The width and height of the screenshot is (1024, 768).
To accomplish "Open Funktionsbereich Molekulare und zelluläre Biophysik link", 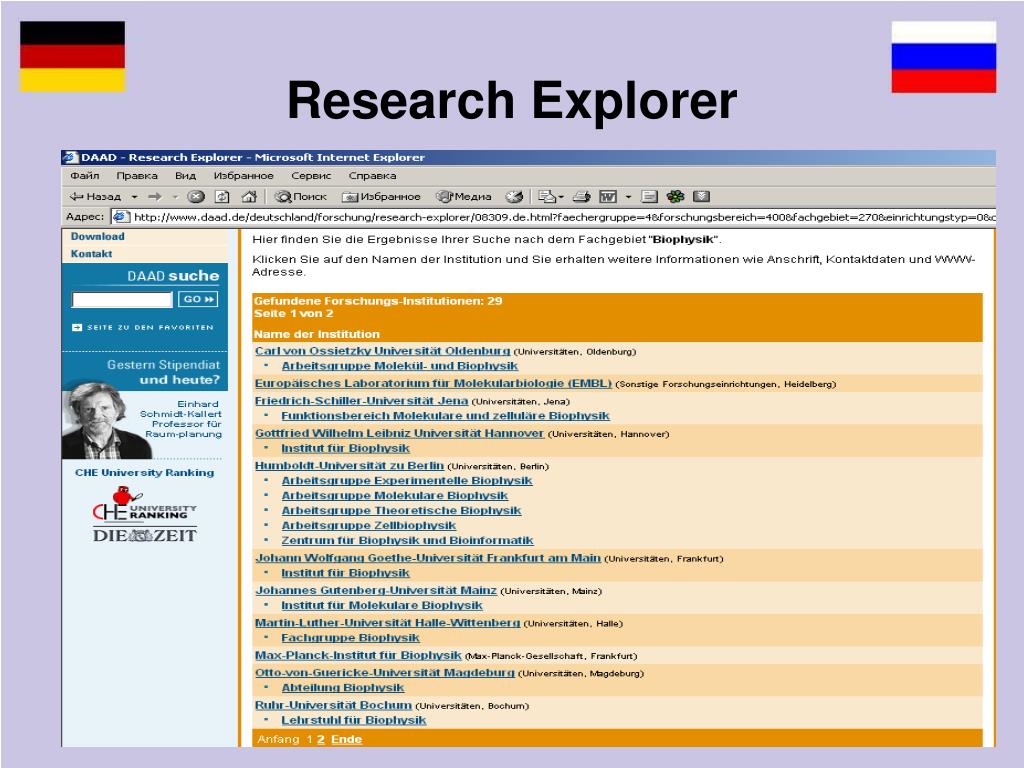I will click(445, 415).
